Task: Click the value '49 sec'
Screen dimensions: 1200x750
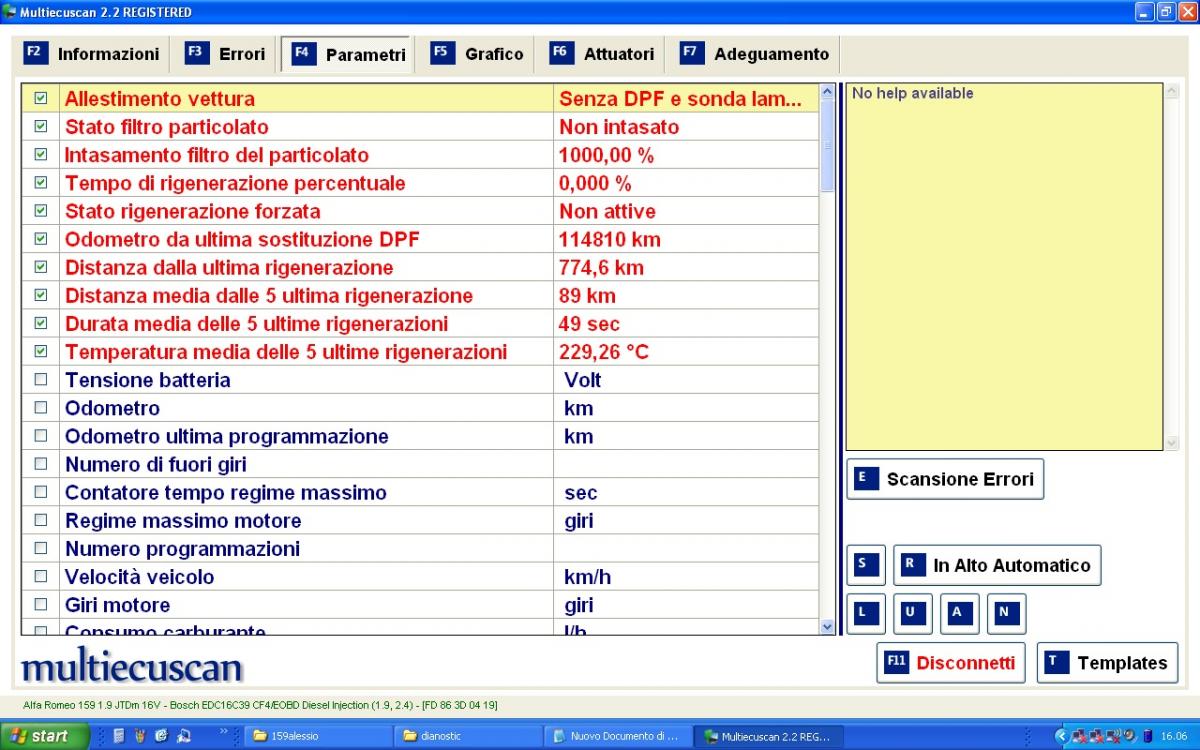Action: (589, 323)
